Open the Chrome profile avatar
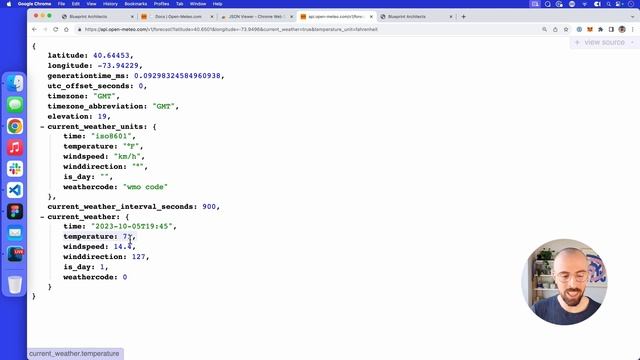 (x=622, y=29)
